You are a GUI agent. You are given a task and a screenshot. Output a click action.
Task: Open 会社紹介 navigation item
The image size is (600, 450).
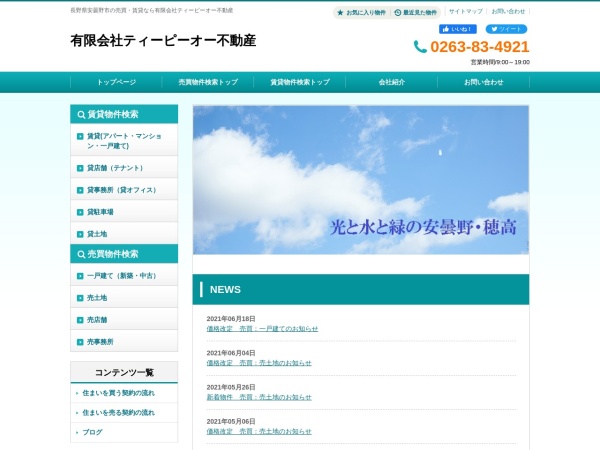(x=392, y=82)
